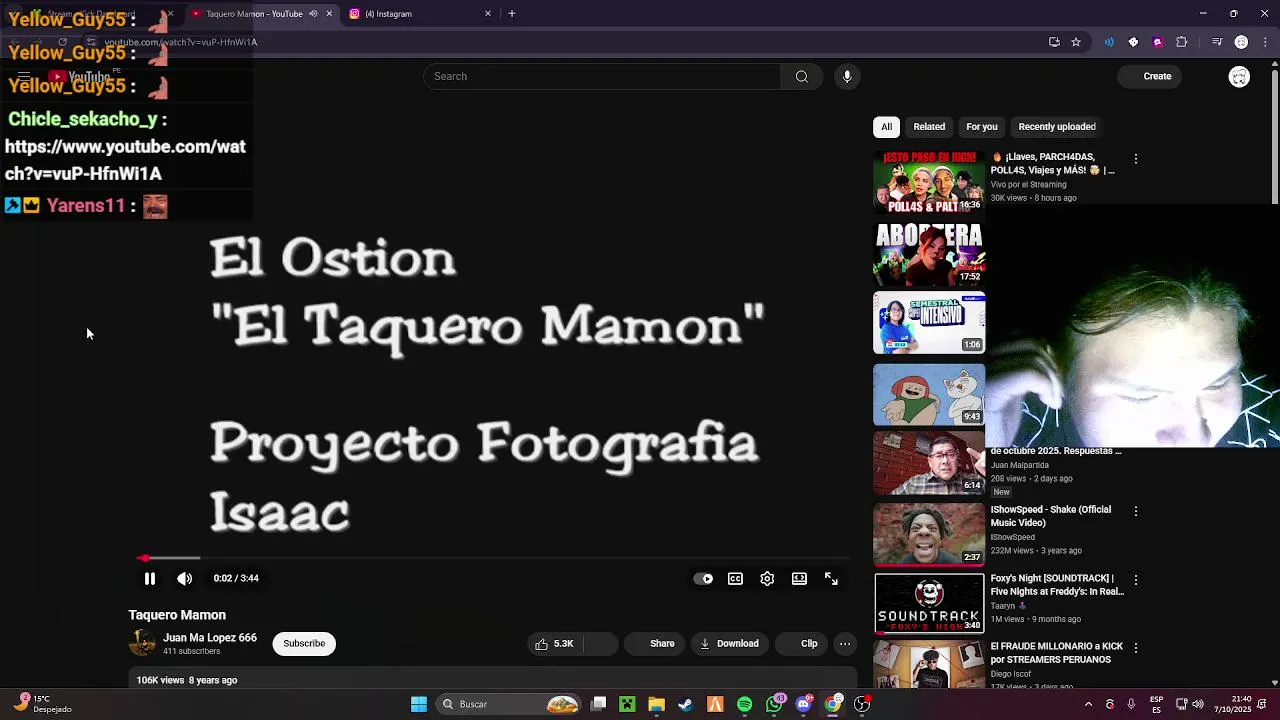
Task: Start voice search with the microphone icon
Action: point(847,76)
